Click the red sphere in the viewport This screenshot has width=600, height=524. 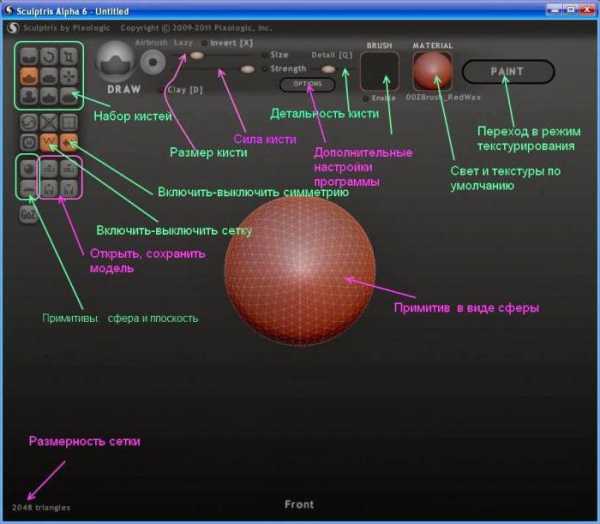(x=300, y=270)
